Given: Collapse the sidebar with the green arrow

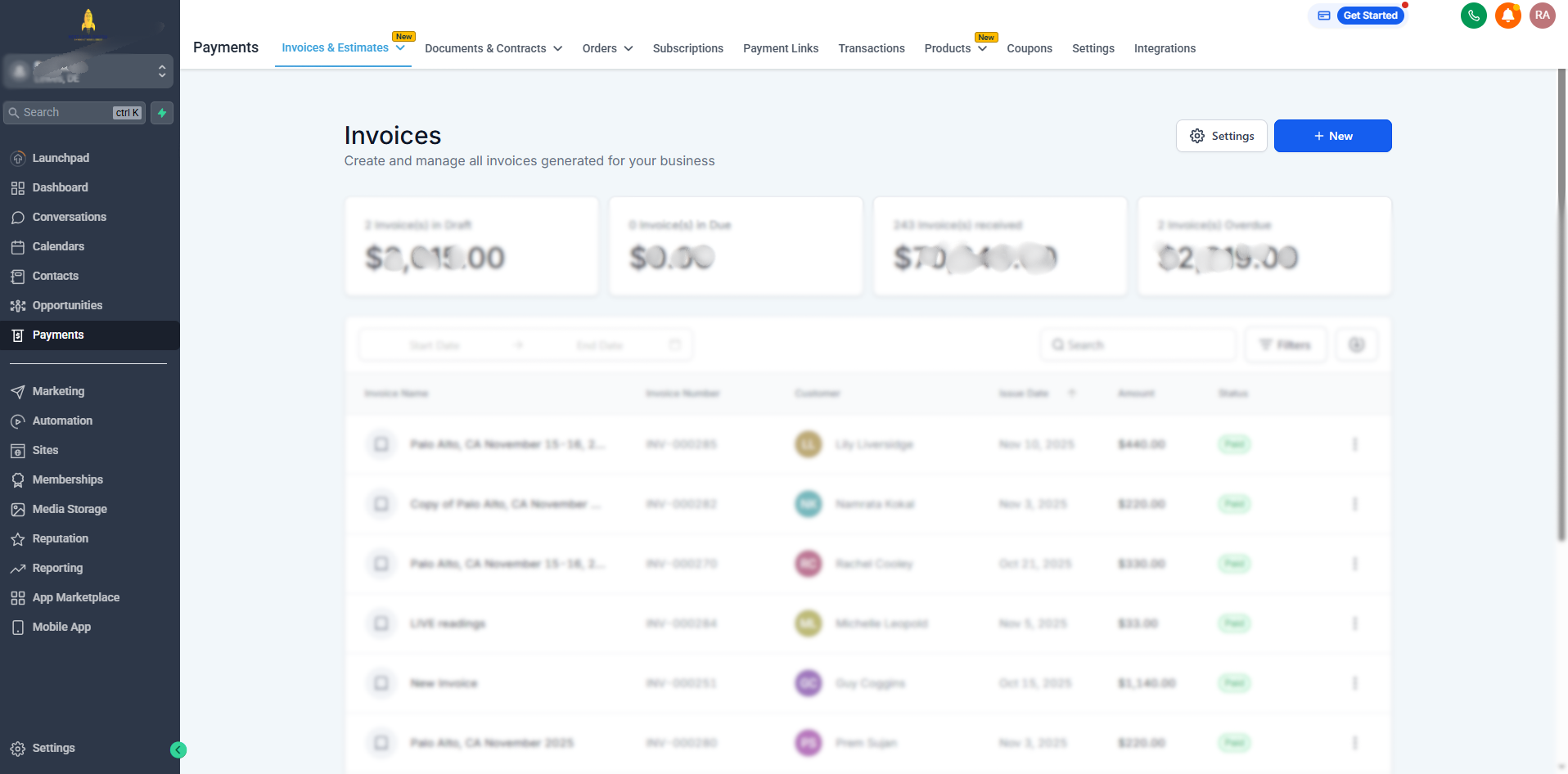Looking at the screenshot, I should (178, 749).
